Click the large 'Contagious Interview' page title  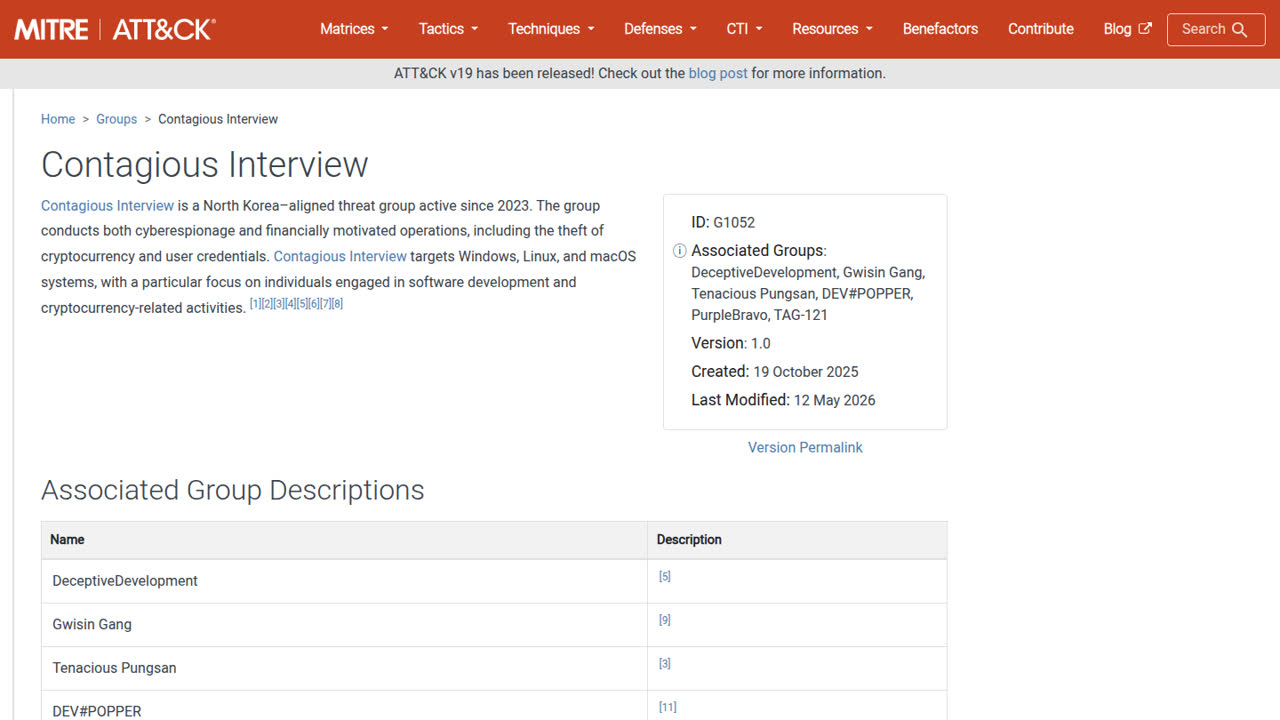[x=205, y=165]
